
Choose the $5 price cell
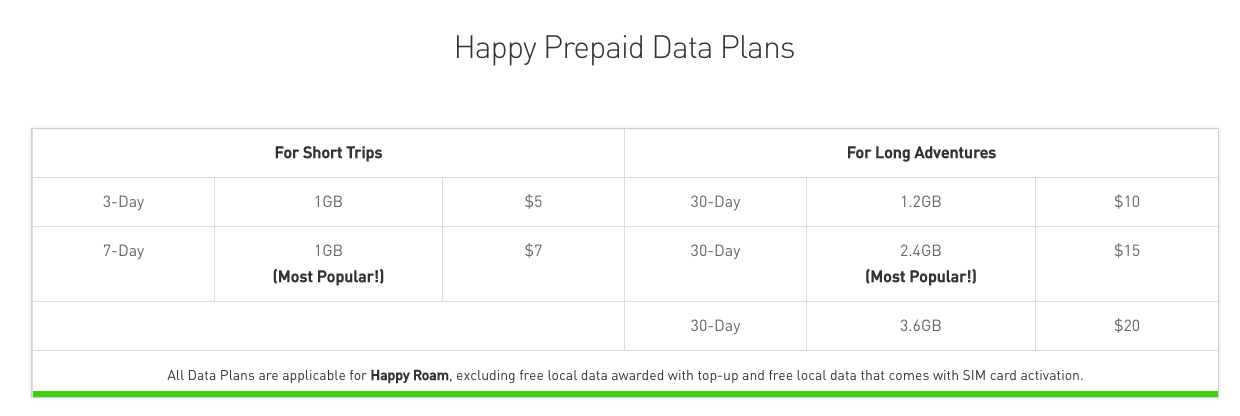point(533,202)
